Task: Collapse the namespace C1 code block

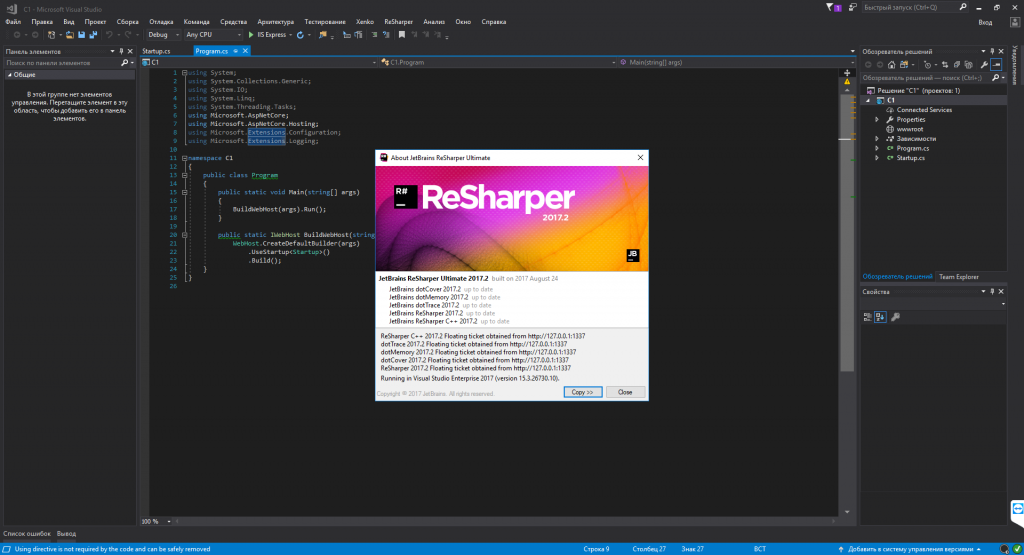Action: [x=184, y=158]
